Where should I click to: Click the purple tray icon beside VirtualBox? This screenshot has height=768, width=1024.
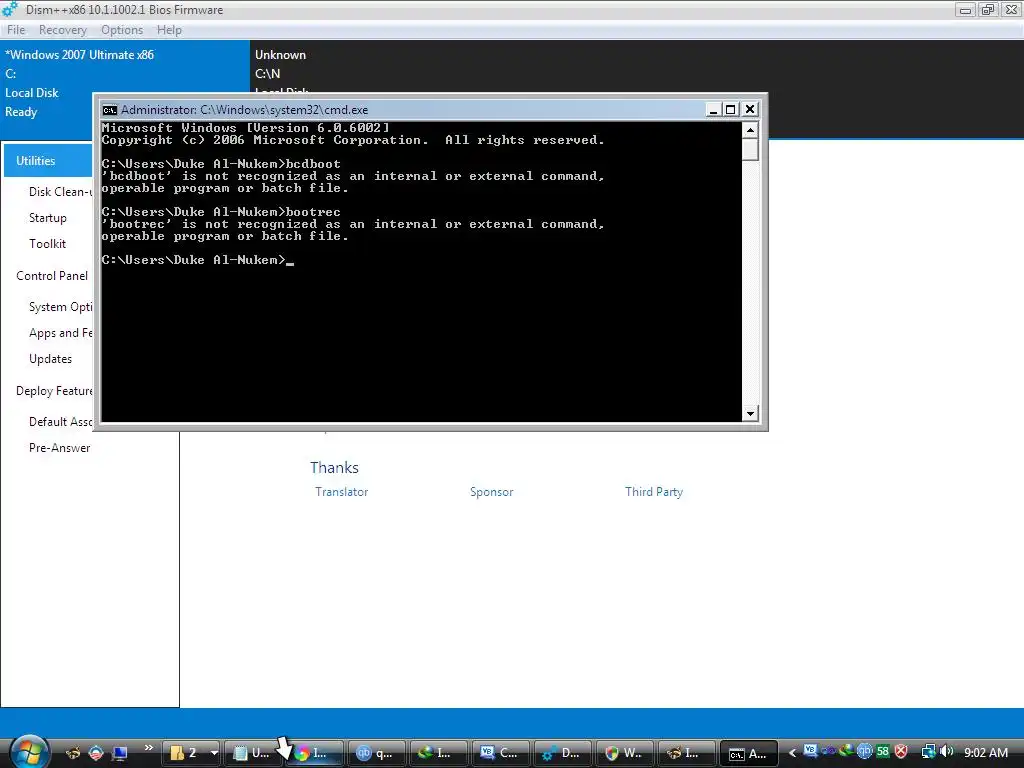point(829,751)
